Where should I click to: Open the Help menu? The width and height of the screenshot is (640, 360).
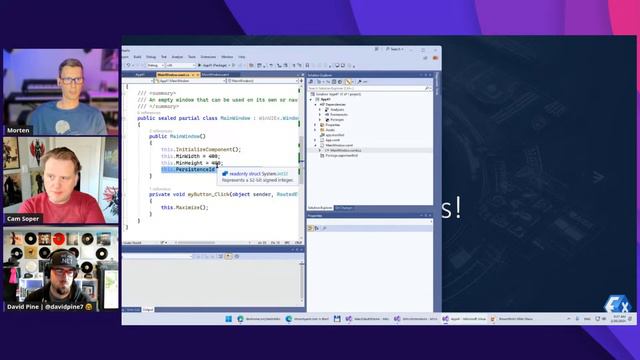coord(242,57)
